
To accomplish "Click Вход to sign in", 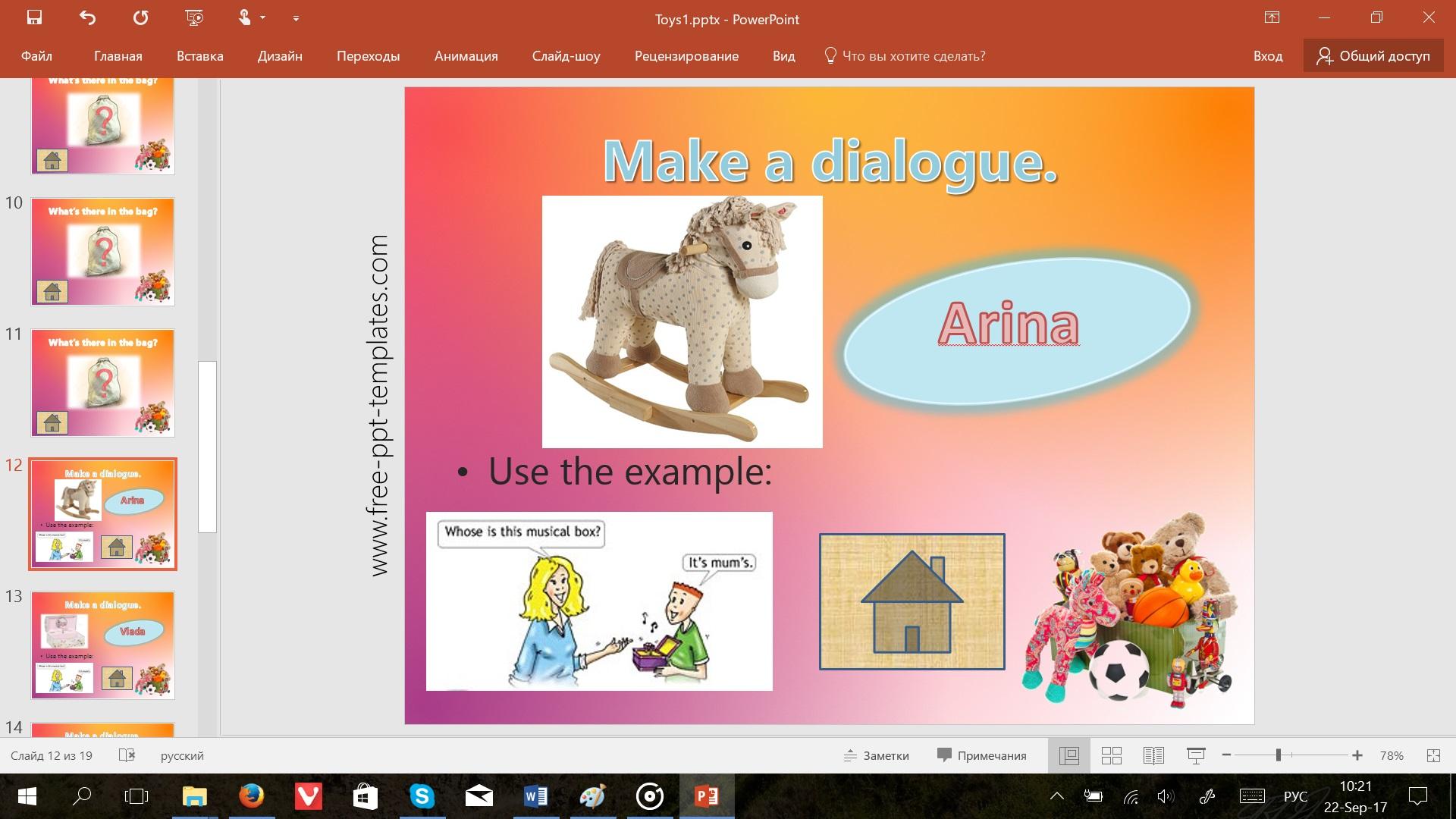I will 1268,56.
